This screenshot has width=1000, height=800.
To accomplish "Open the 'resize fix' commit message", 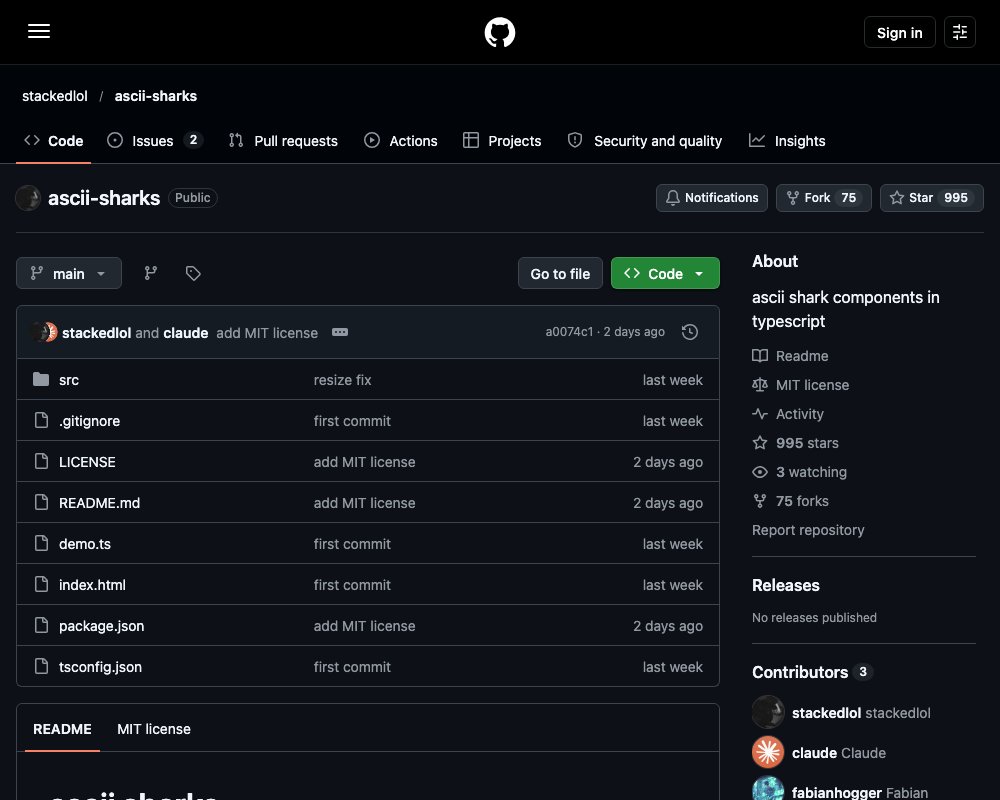I will click(x=342, y=380).
